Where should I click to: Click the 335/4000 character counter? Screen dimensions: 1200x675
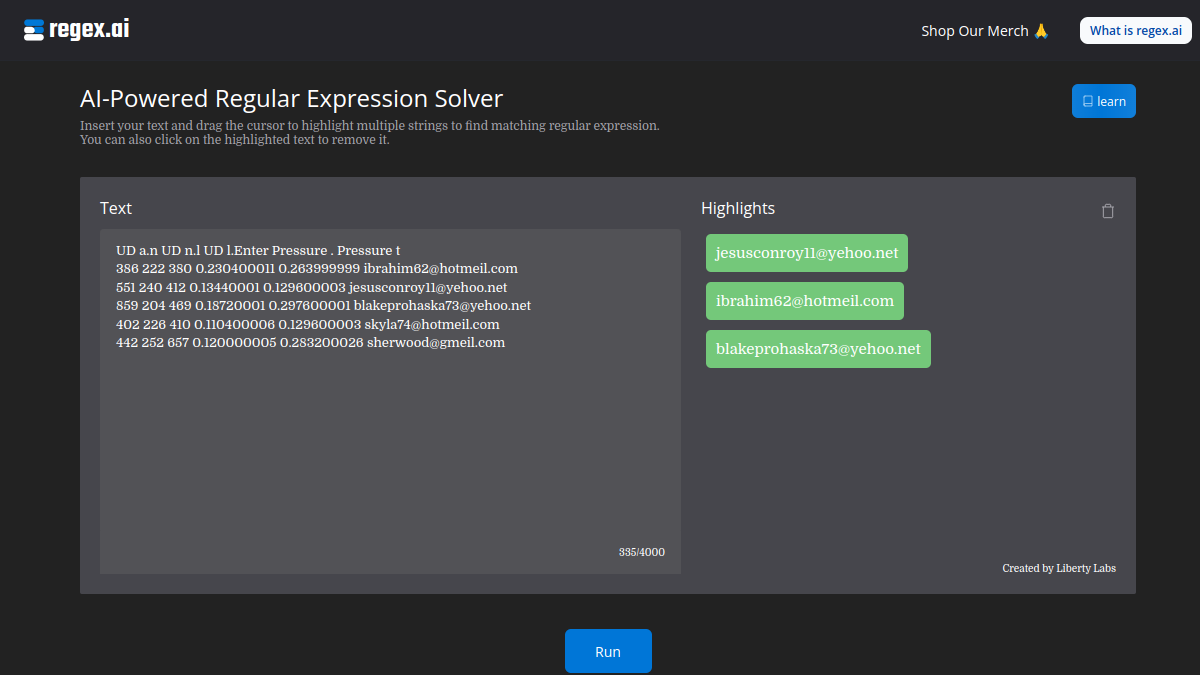click(x=642, y=552)
